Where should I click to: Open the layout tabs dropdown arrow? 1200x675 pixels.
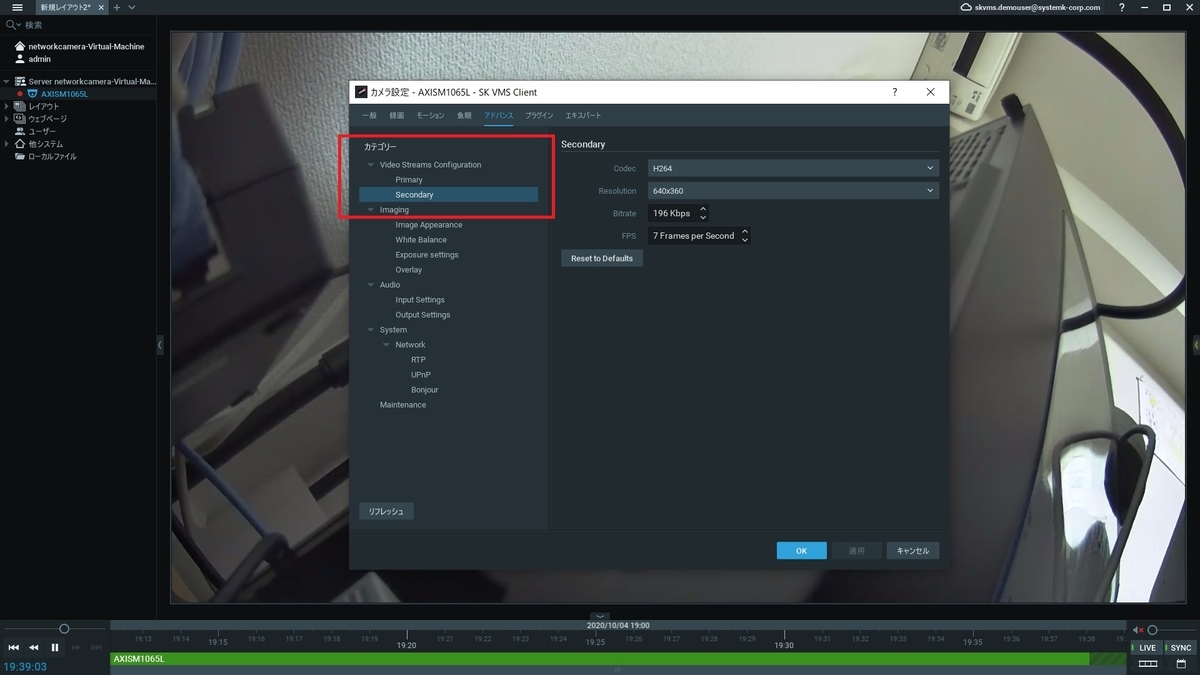point(132,7)
